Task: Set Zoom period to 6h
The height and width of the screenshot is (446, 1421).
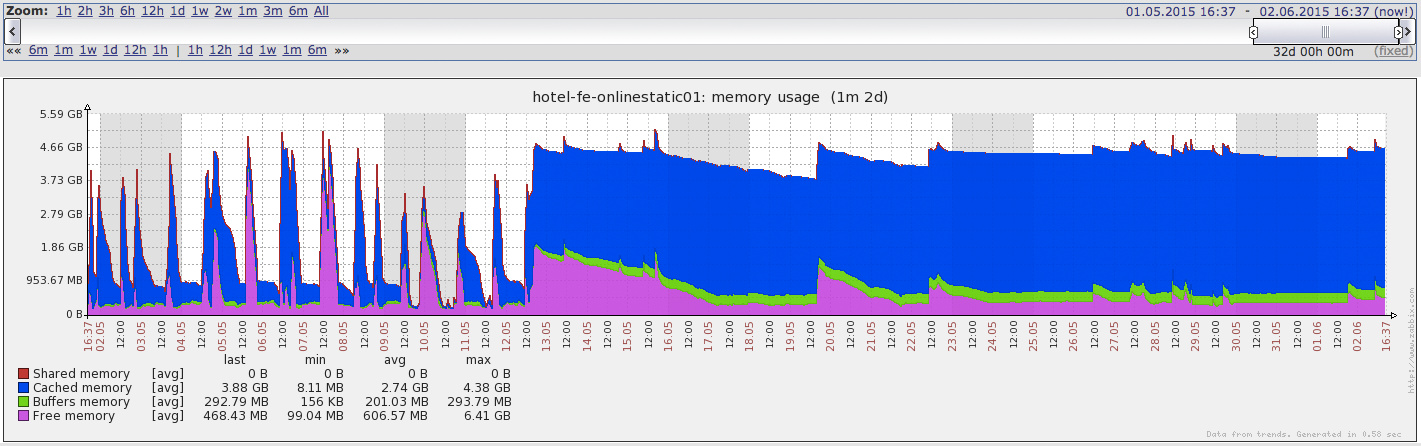Action: click(127, 11)
